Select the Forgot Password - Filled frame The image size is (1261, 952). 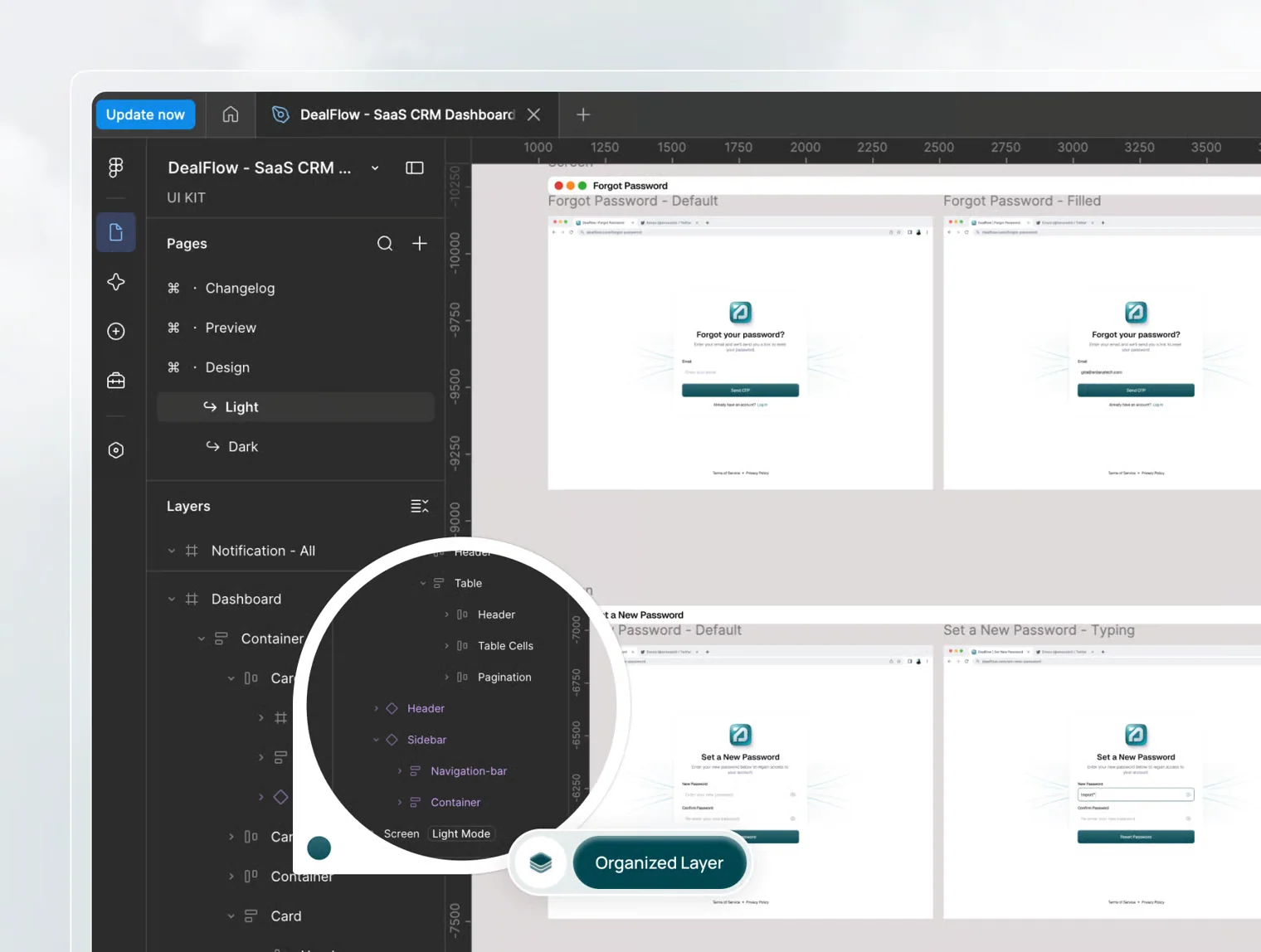coord(1022,201)
